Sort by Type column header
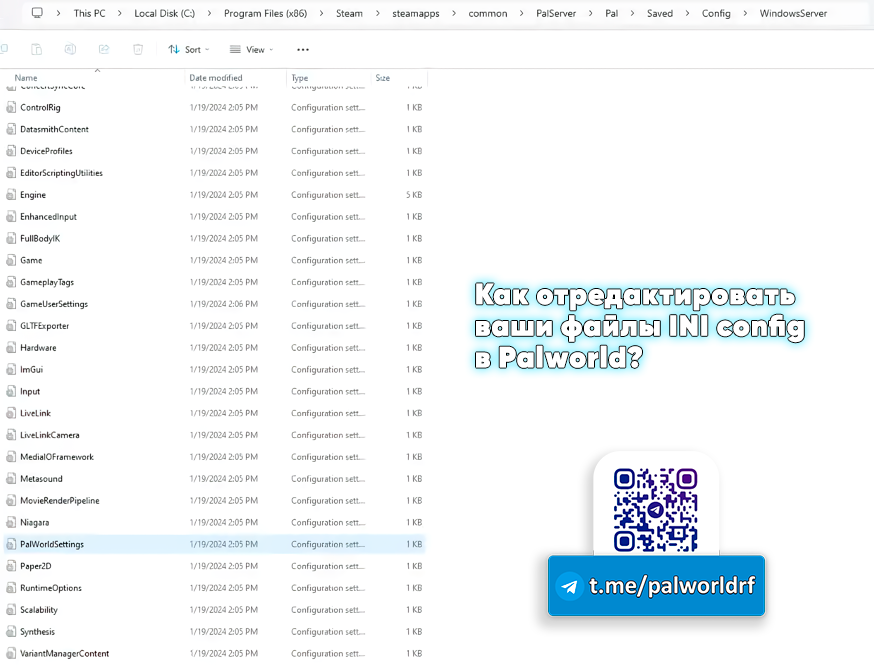Image resolution: width=874 pixels, height=665 pixels. 300,78
